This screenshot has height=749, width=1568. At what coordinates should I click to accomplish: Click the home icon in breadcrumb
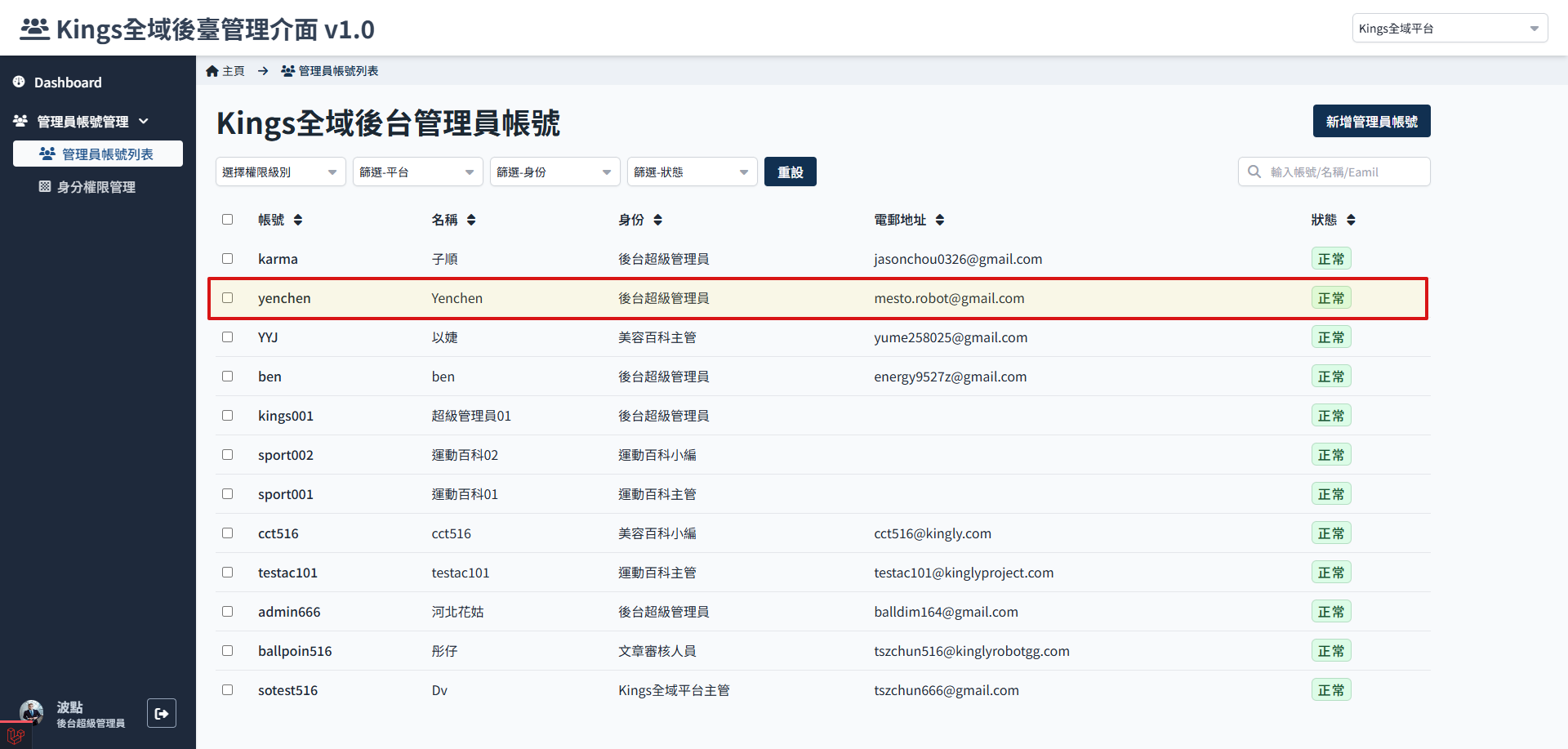212,71
